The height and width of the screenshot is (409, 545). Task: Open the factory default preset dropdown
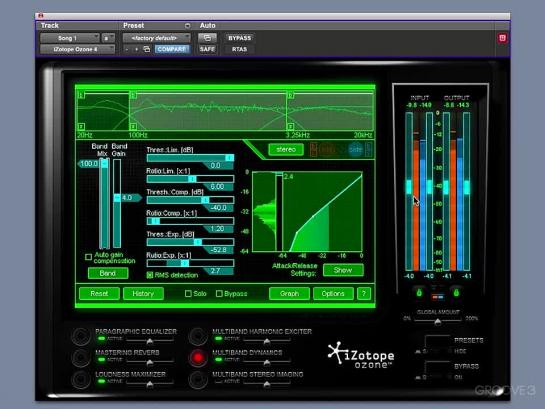[156, 38]
